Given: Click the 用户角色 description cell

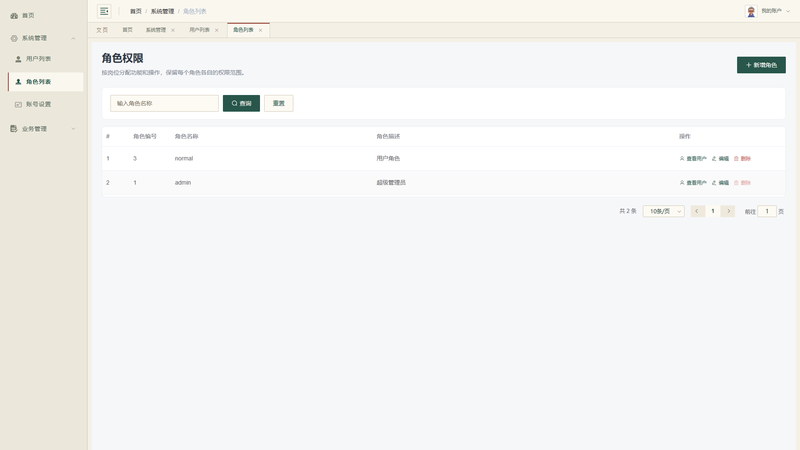Looking at the screenshot, I should tap(388, 159).
